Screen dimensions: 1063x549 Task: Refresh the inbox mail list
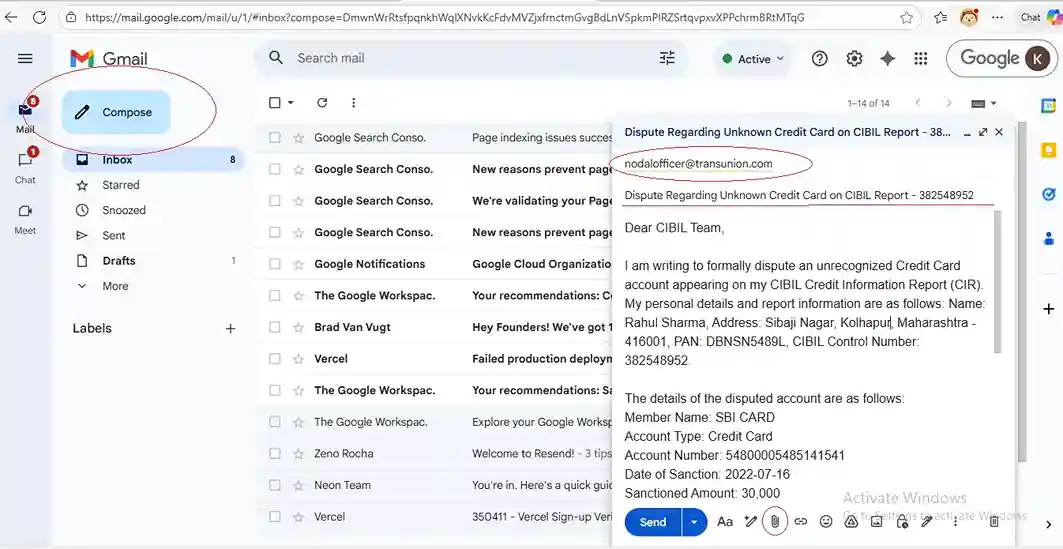(322, 103)
